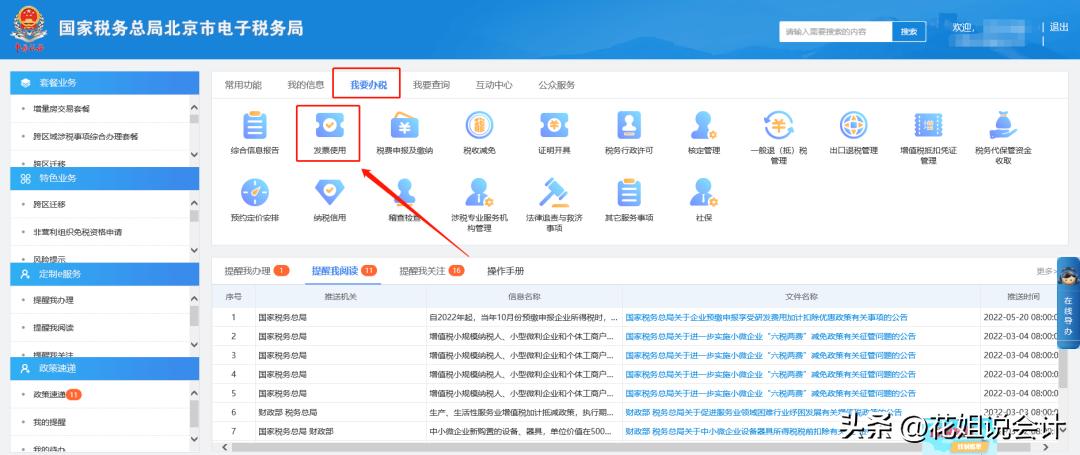Viewport: 1080px width, 455px height.
Task: Click down arrow in 特色业务 list
Action: (194, 251)
